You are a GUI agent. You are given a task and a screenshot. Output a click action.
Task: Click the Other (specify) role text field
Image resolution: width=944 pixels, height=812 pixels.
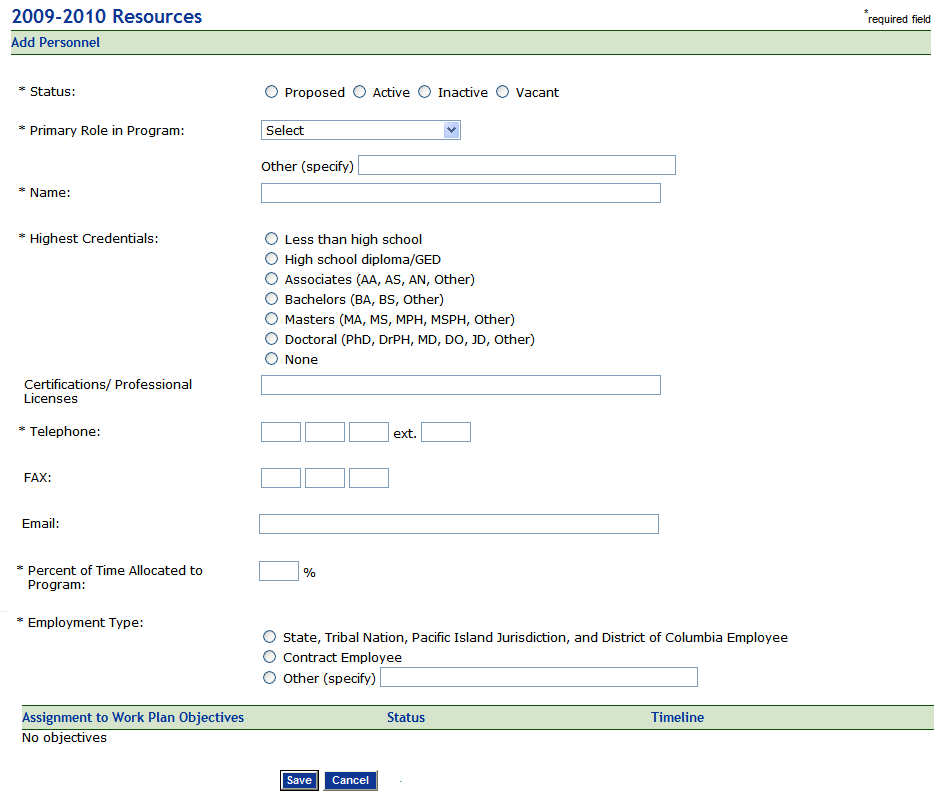click(517, 165)
